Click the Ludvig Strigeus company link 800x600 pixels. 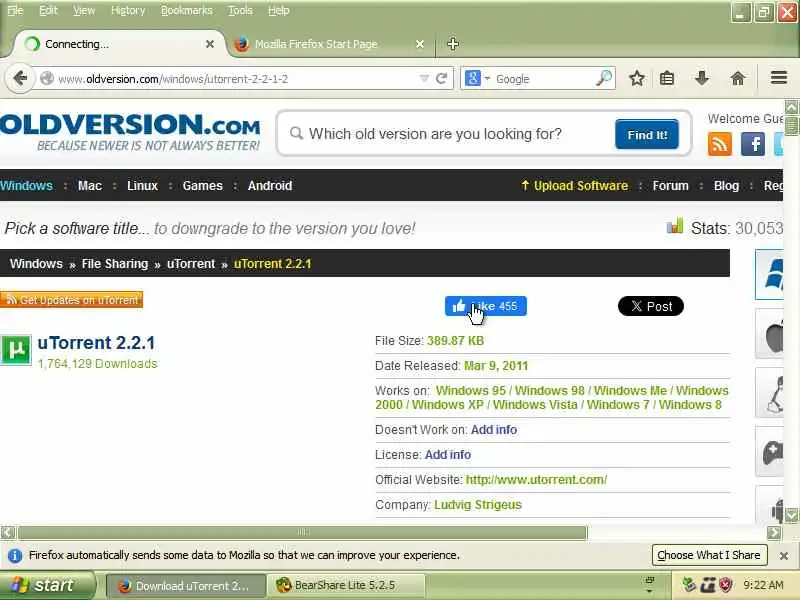click(x=478, y=505)
